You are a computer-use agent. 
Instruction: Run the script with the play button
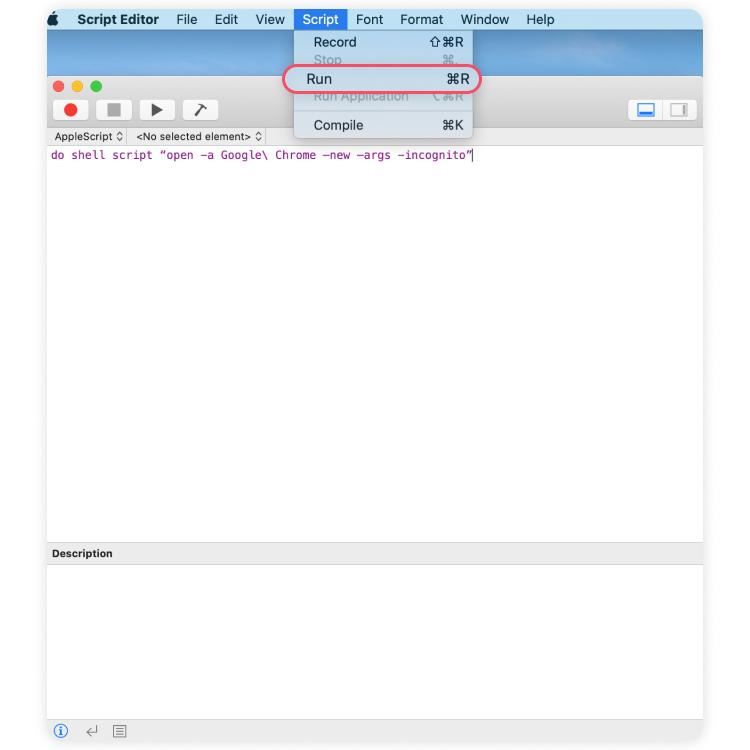pos(157,110)
